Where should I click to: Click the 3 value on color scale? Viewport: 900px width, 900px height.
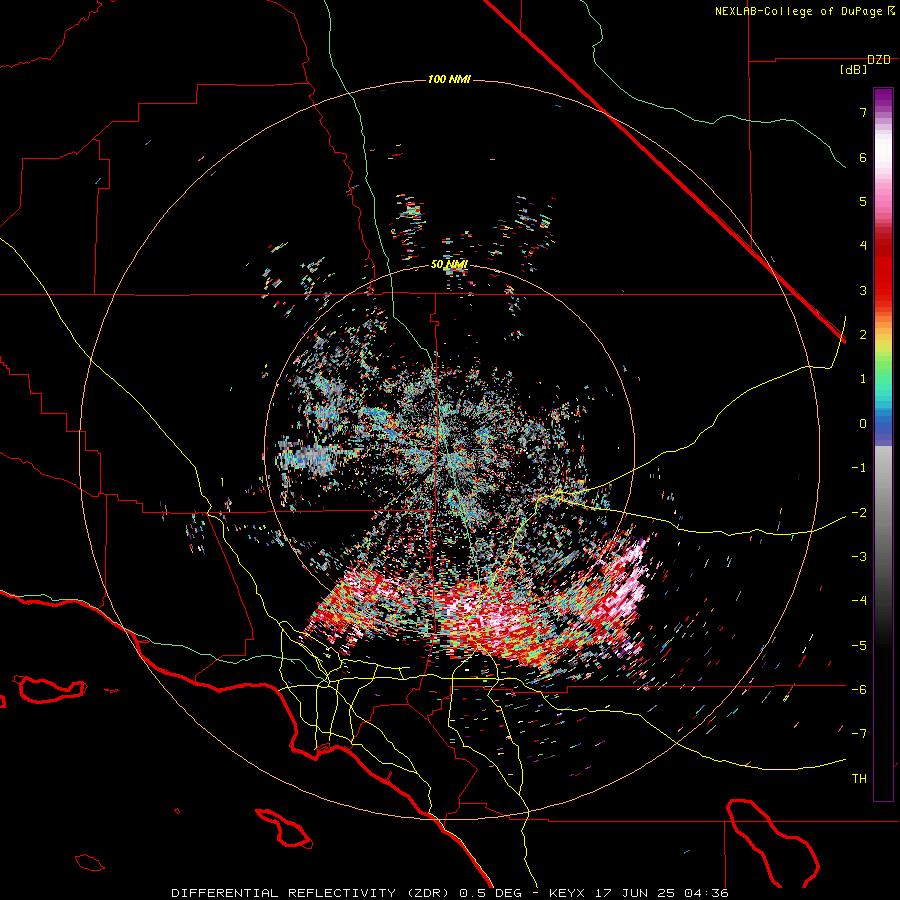point(863,290)
